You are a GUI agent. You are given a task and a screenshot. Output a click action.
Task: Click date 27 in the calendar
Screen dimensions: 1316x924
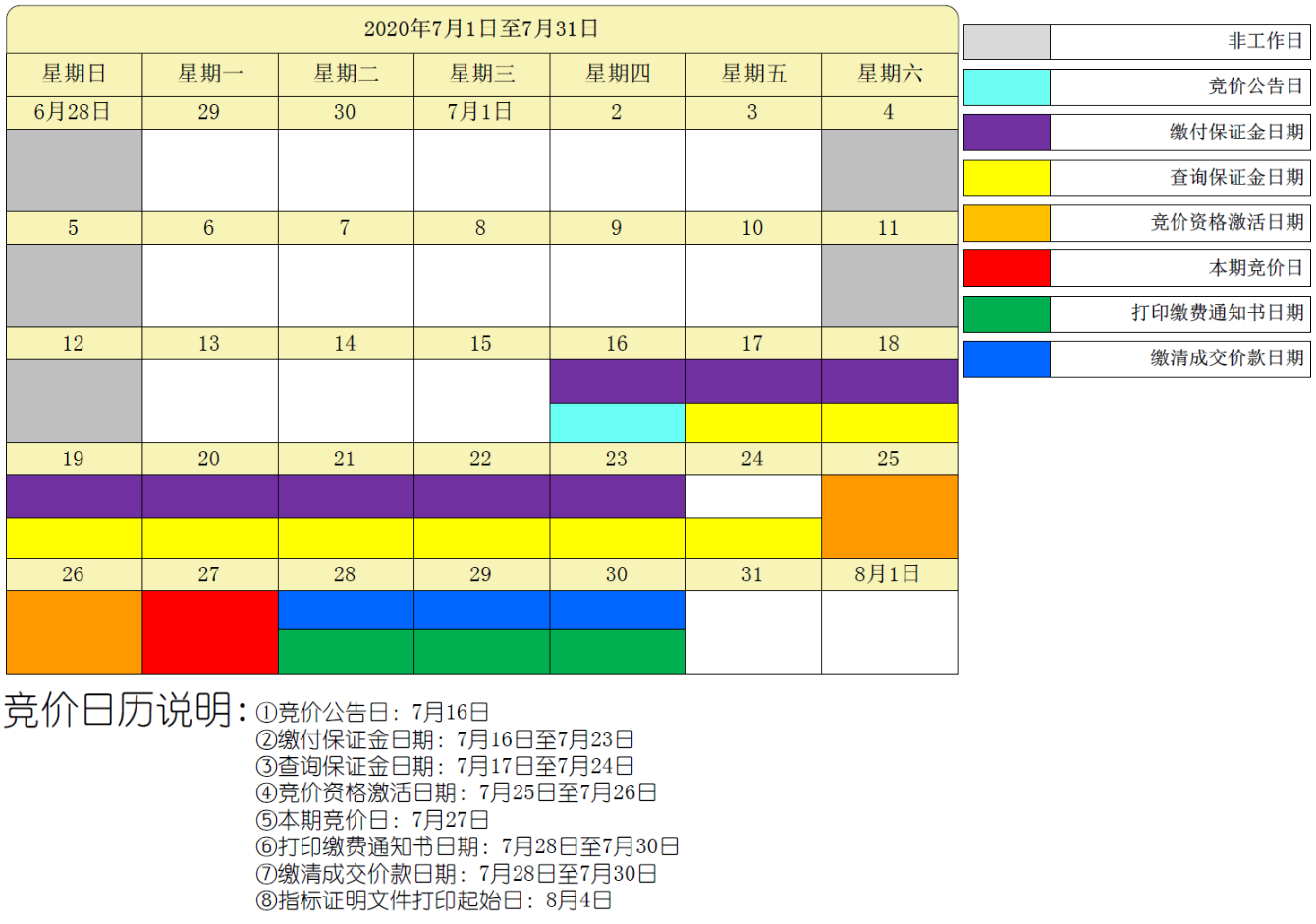[210, 574]
